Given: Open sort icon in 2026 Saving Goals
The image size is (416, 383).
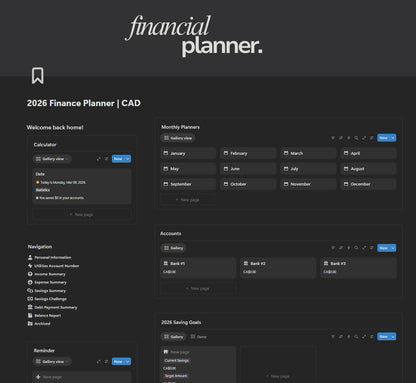Looking at the screenshot, I should tap(341, 337).
